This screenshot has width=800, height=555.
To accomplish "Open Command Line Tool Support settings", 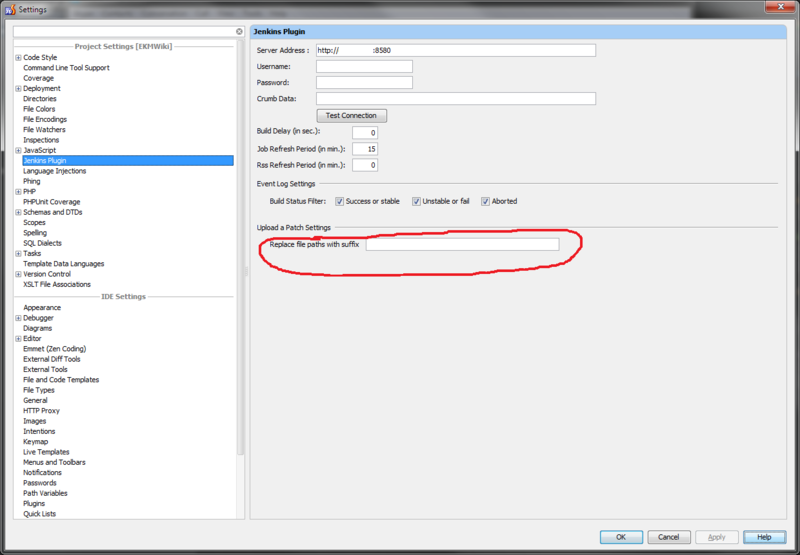I will (66, 68).
